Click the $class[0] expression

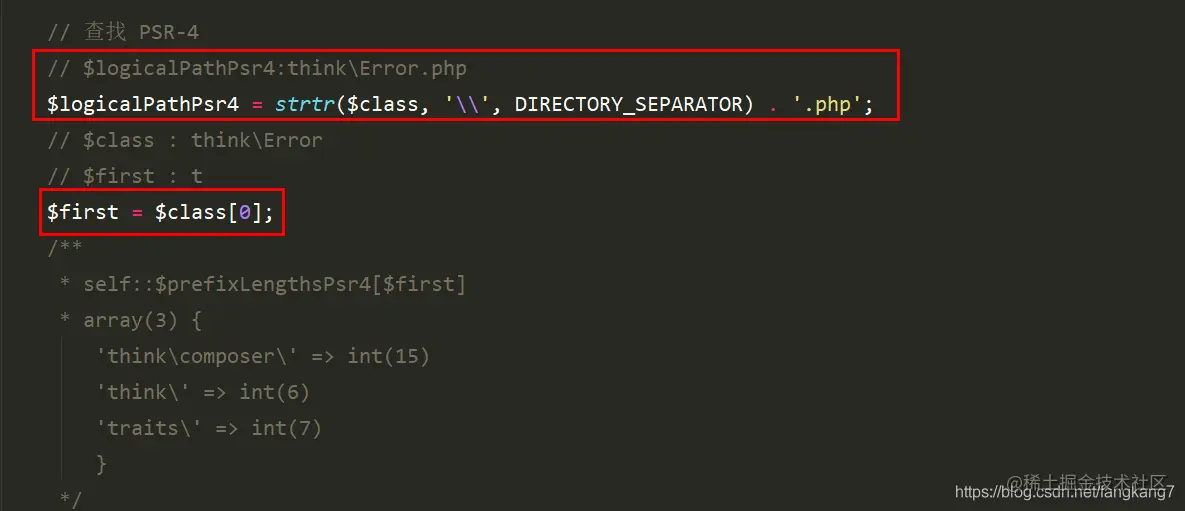point(209,212)
